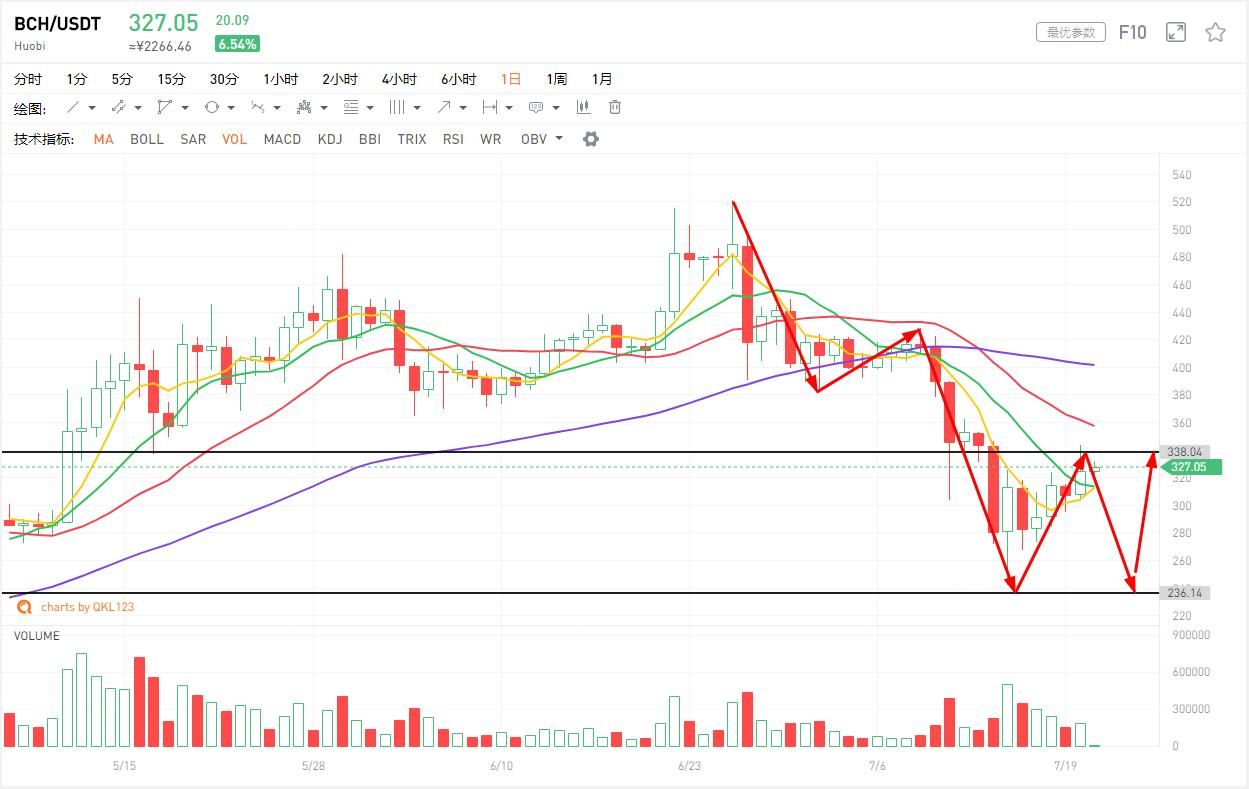The width and height of the screenshot is (1249, 789).
Task: Expand the text annotation dropdown arrow
Action: (556, 108)
